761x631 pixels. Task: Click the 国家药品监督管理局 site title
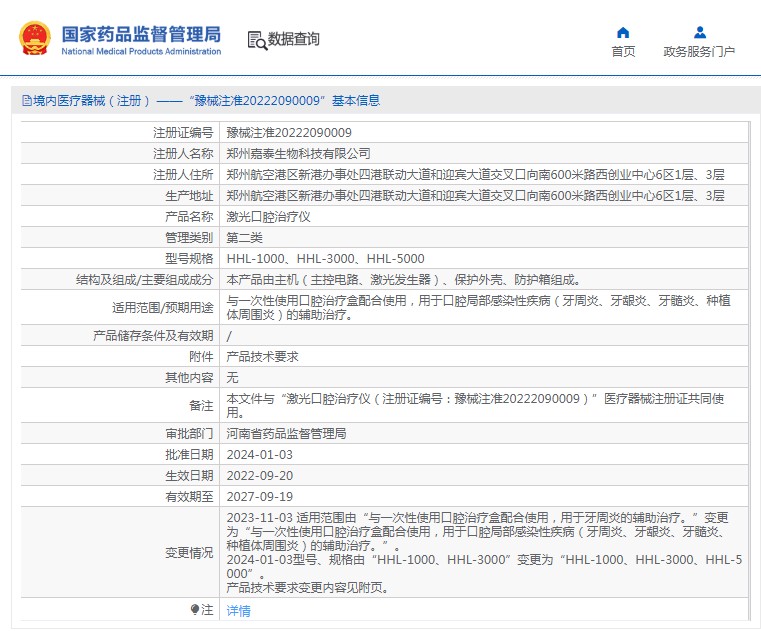coord(141,34)
